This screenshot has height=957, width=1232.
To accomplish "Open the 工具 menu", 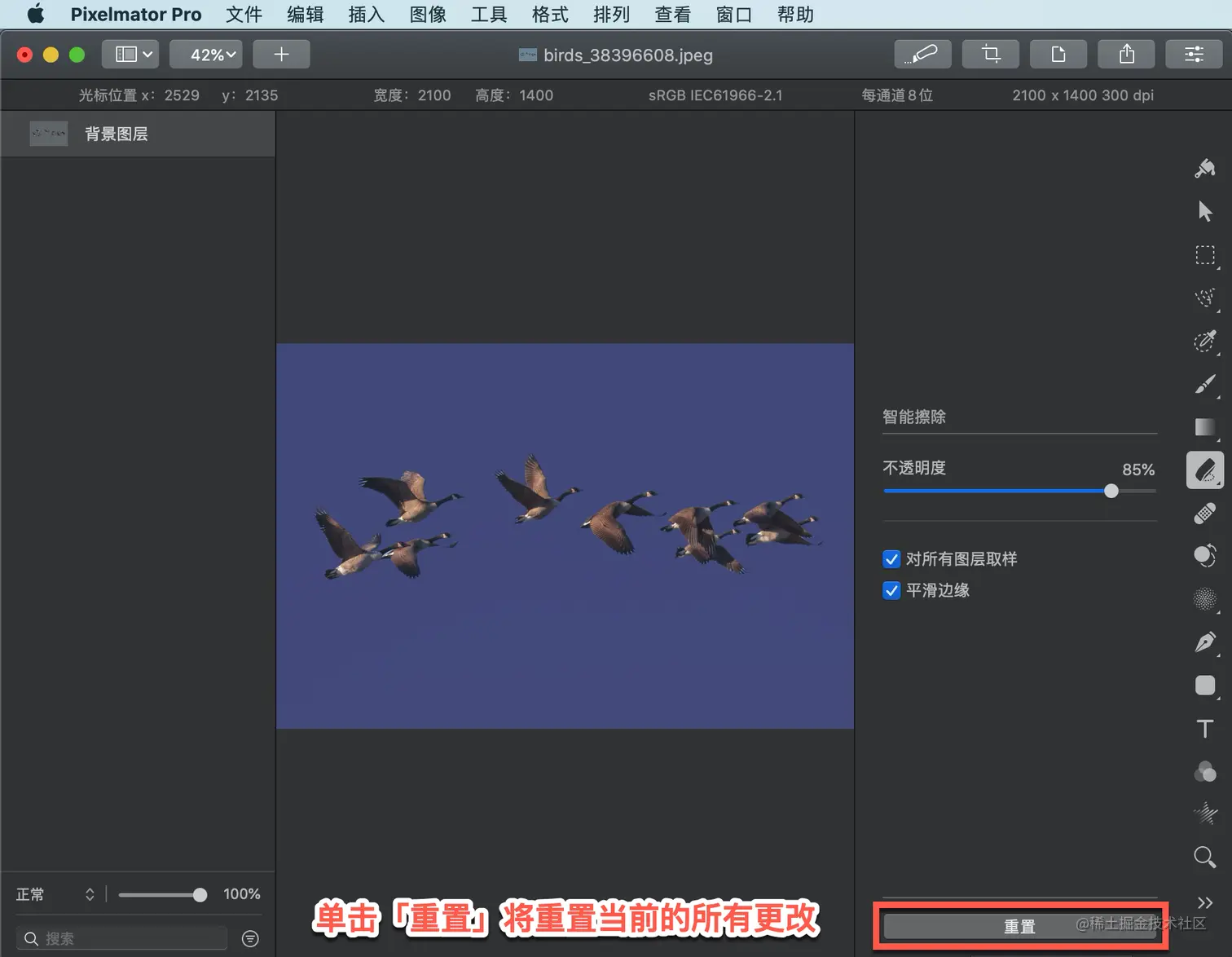I will pos(489,15).
